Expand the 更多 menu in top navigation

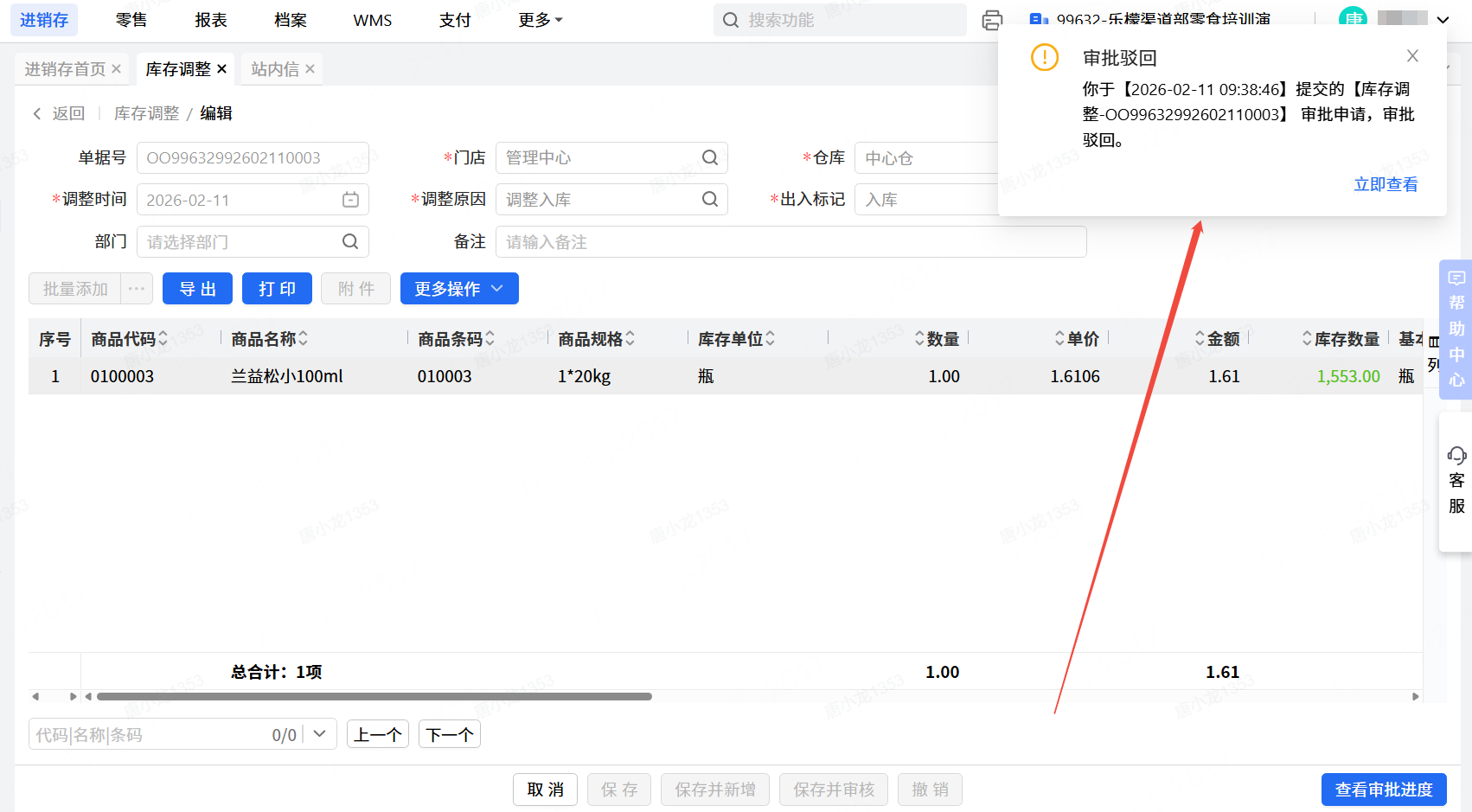541,20
